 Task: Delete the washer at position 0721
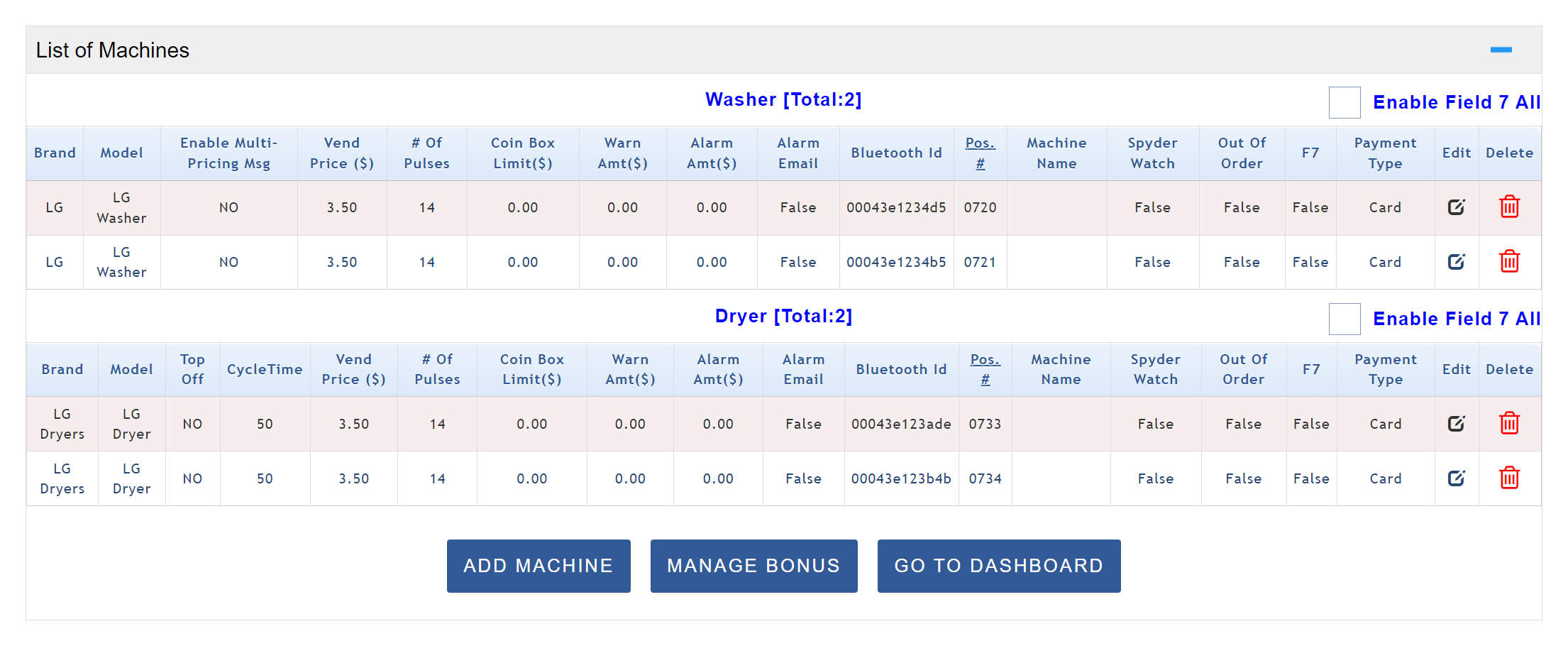[x=1509, y=262]
